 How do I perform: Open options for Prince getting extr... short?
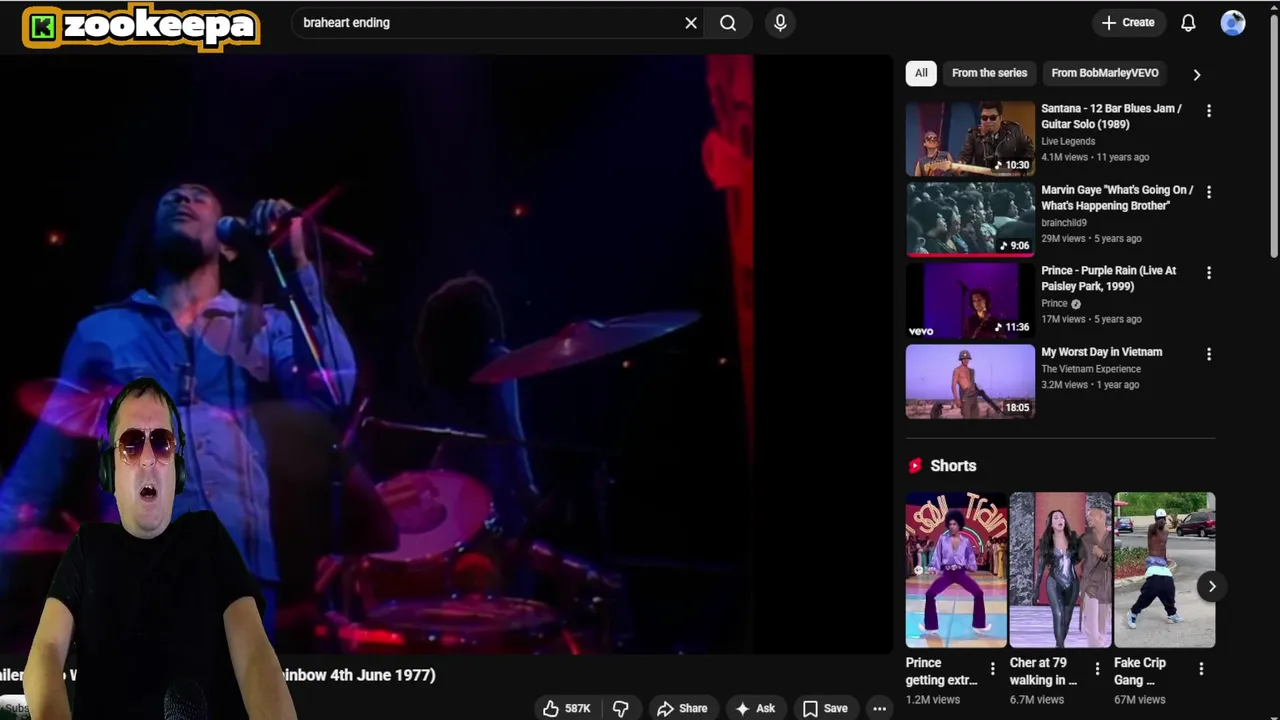992,669
